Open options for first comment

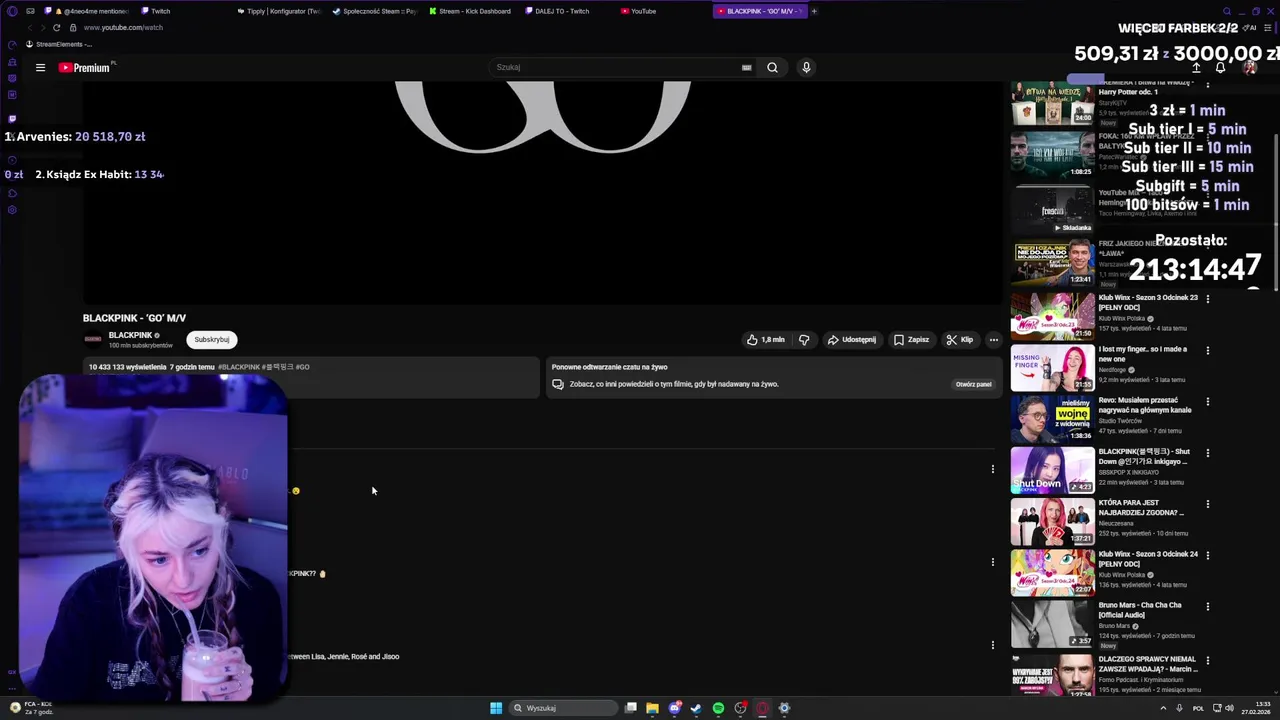993,469
